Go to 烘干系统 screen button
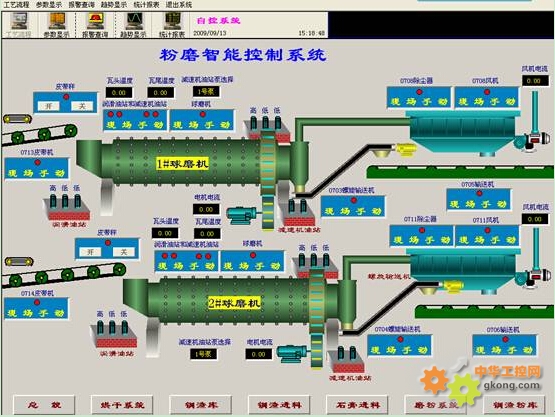 click(122, 405)
